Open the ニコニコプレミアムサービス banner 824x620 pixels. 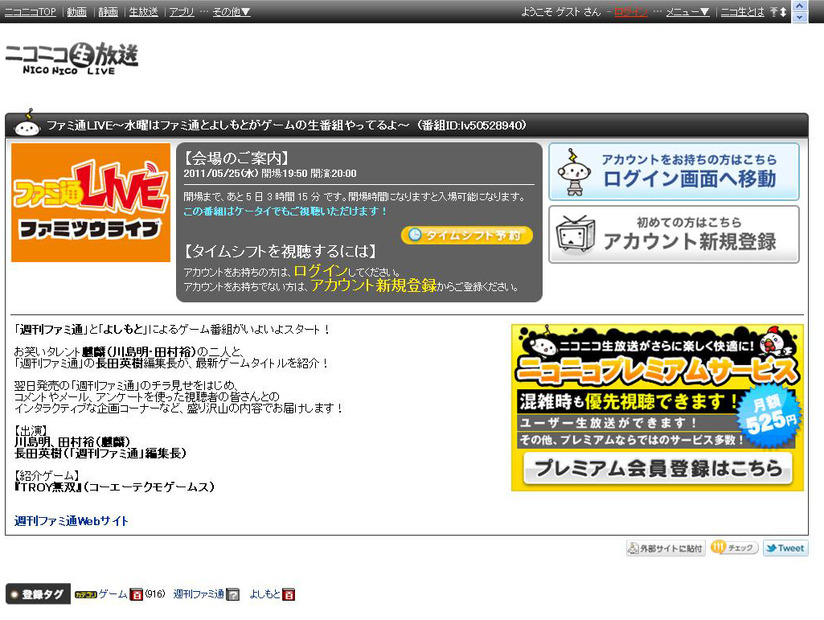tap(657, 408)
